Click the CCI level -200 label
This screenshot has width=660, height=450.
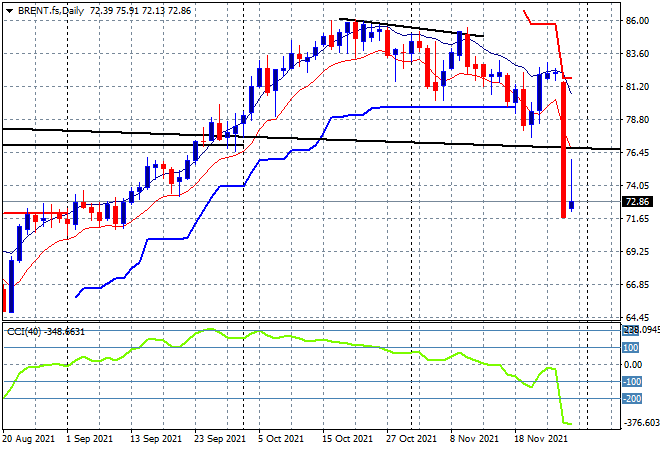click(632, 399)
